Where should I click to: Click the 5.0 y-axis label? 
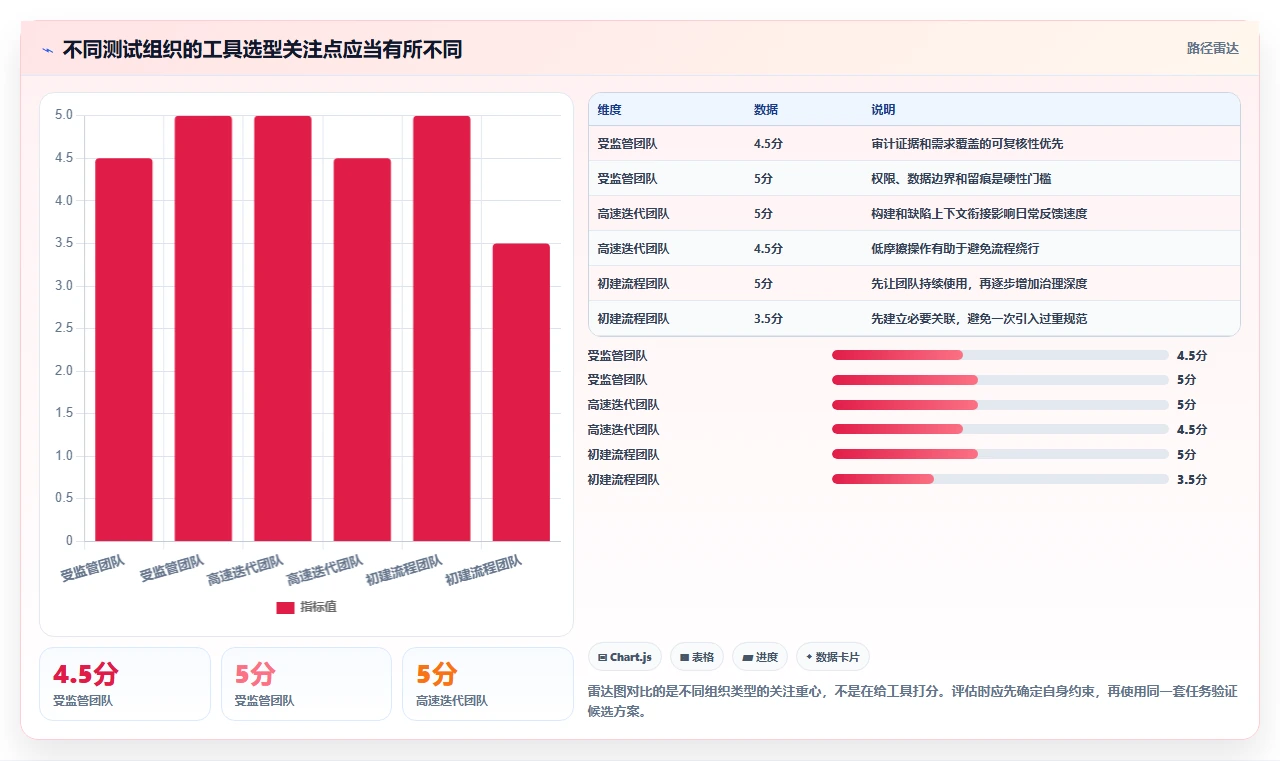pyautogui.click(x=64, y=115)
